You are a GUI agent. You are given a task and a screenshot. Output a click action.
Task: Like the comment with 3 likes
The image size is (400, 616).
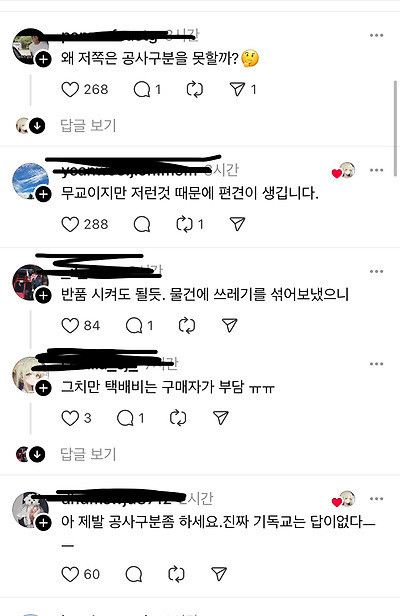70,418
